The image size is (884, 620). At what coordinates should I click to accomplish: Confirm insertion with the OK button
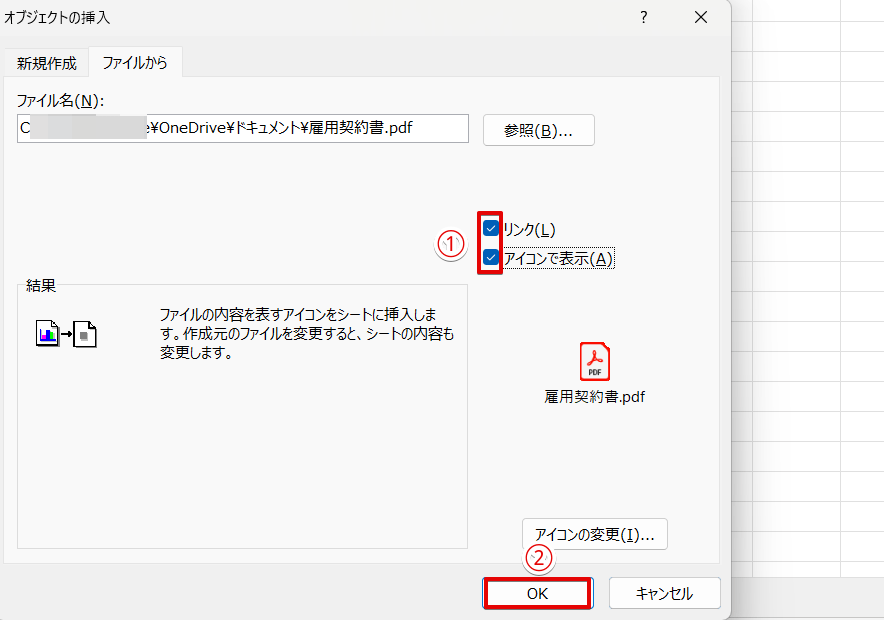pos(537,592)
